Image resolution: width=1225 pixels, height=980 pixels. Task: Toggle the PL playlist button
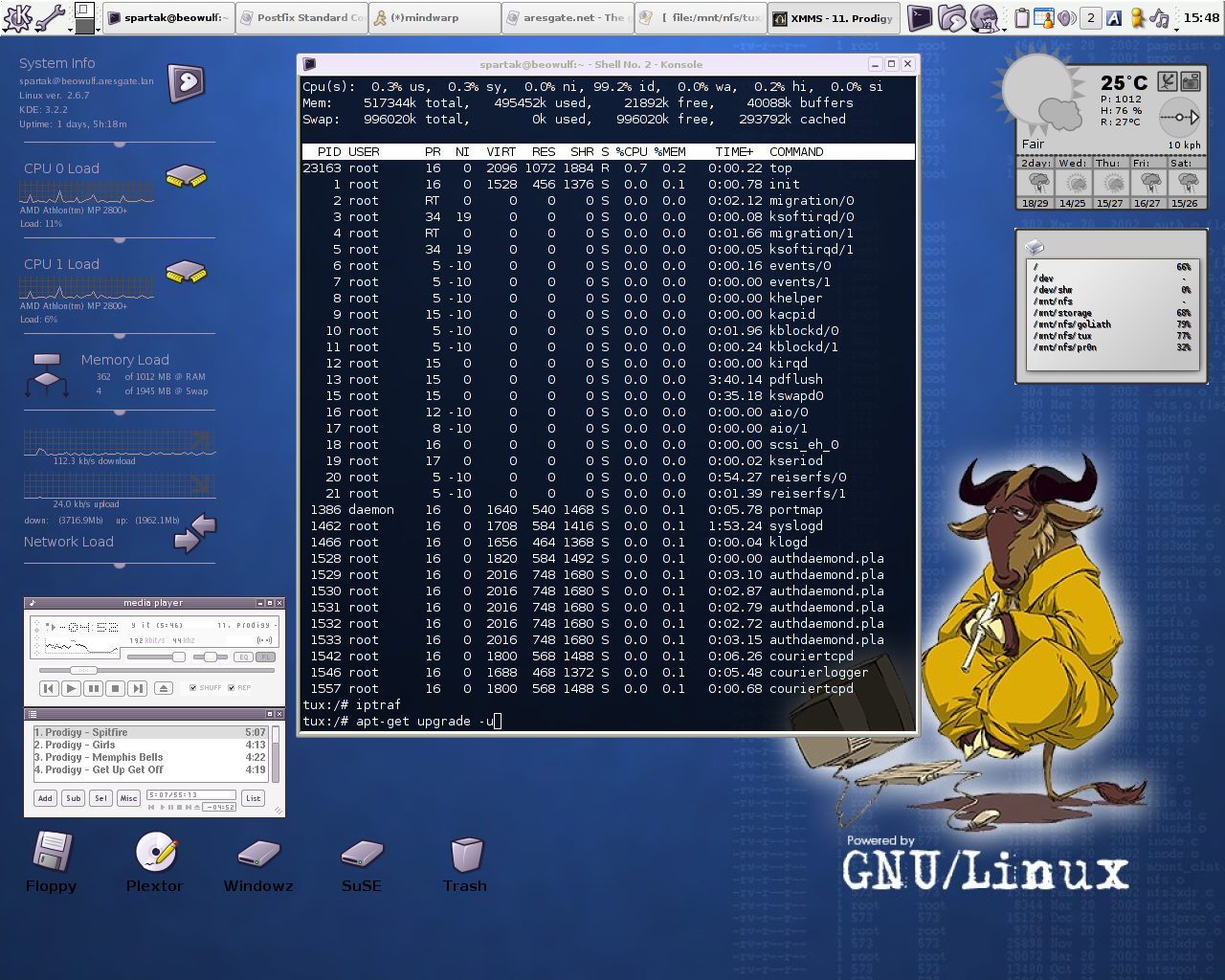266,657
